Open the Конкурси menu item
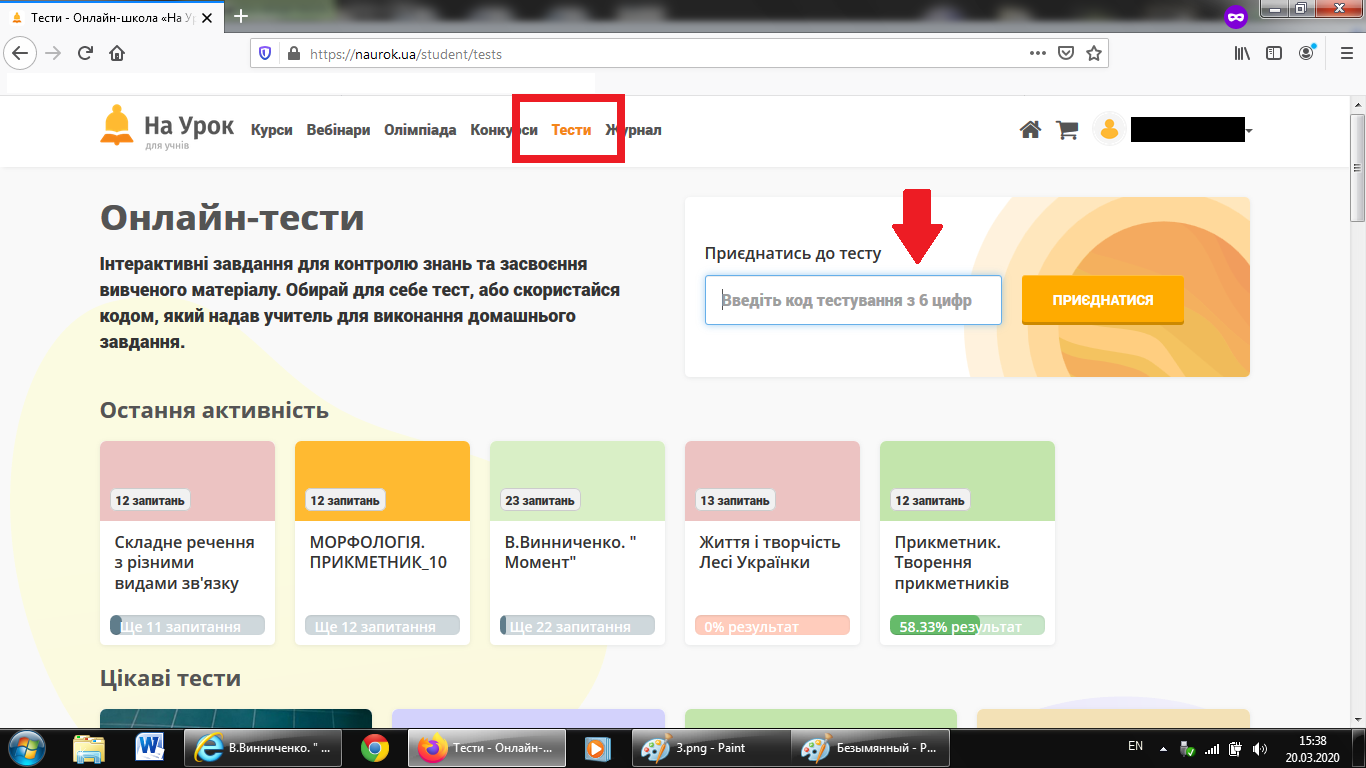 (x=504, y=130)
